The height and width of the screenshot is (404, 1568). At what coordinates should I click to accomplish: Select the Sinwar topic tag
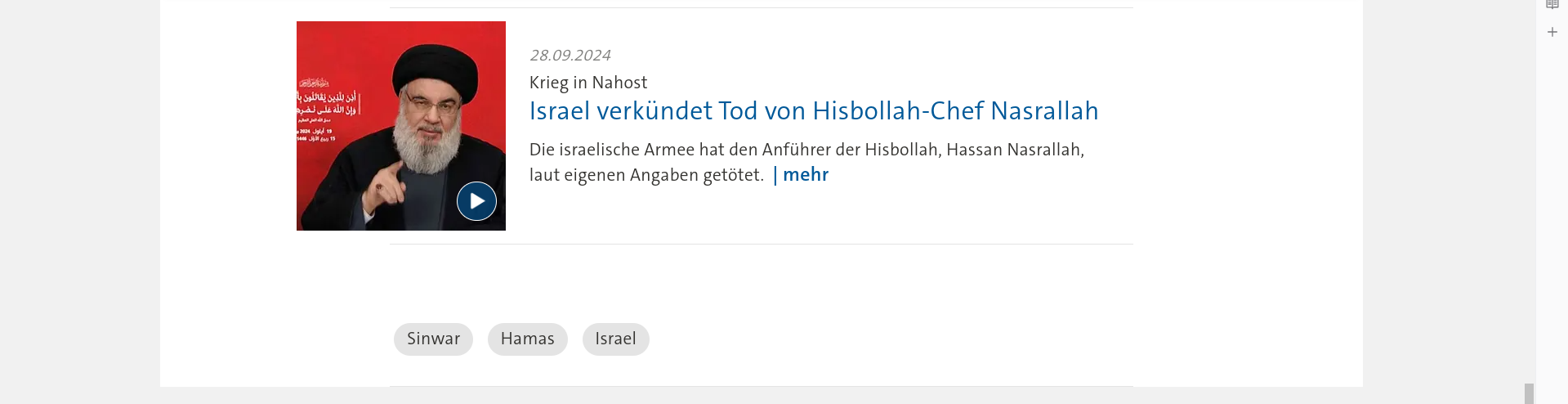[433, 339]
